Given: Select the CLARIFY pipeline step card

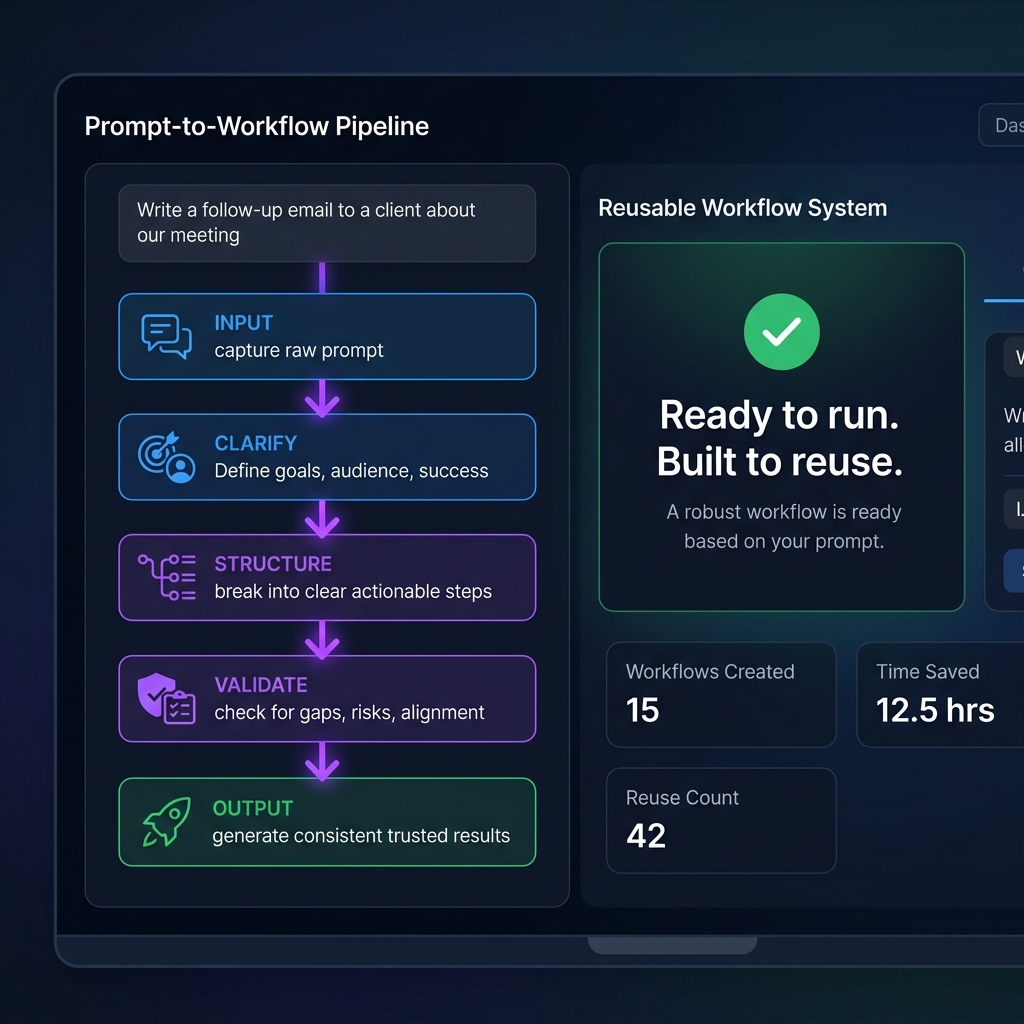Looking at the screenshot, I should [x=327, y=457].
